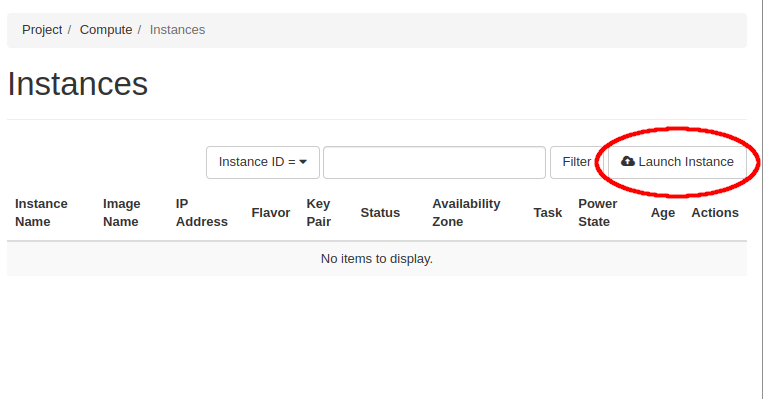Sort instances by Age column

coord(663,213)
